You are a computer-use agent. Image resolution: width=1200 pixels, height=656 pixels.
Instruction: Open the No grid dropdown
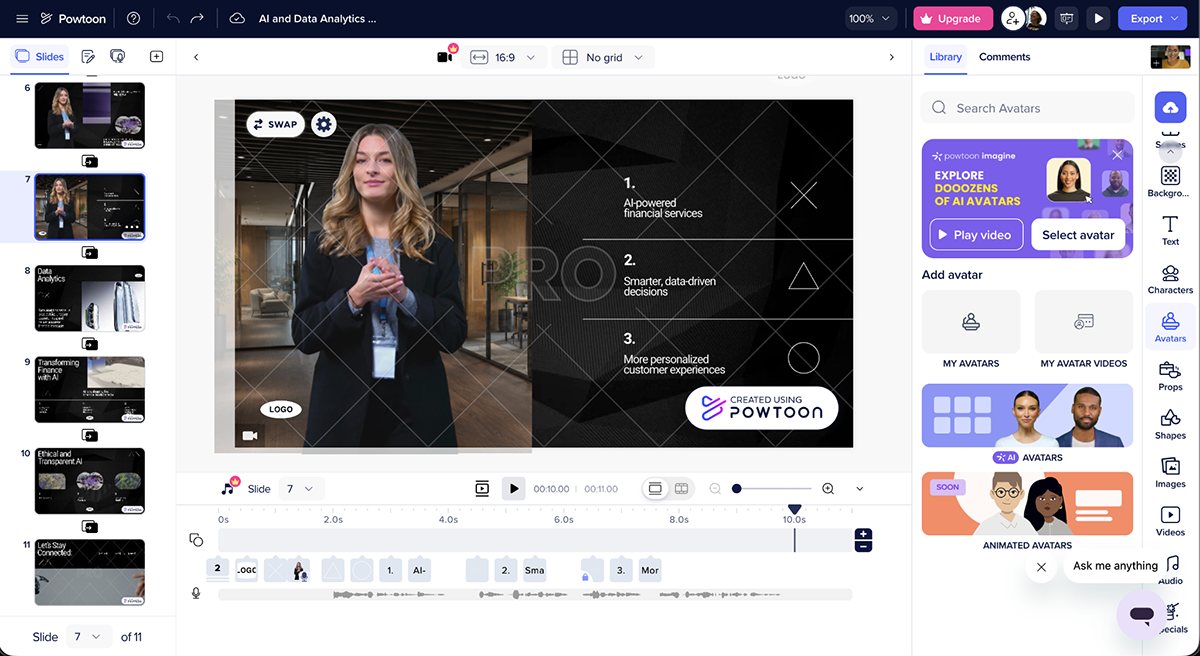click(x=604, y=58)
